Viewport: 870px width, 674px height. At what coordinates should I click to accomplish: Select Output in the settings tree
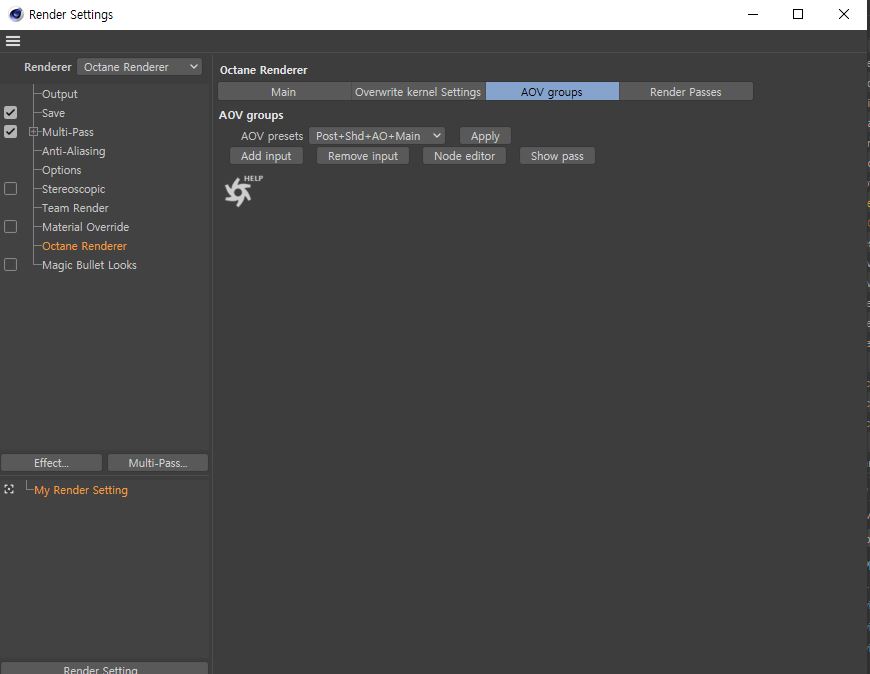[60, 94]
